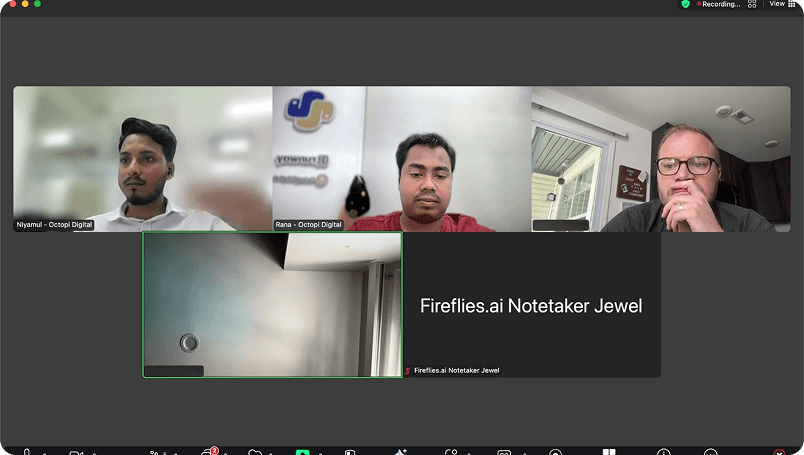Select the Fireflies.ai Notetaker Jewel tile
This screenshot has height=455, width=804.
tap(531, 304)
